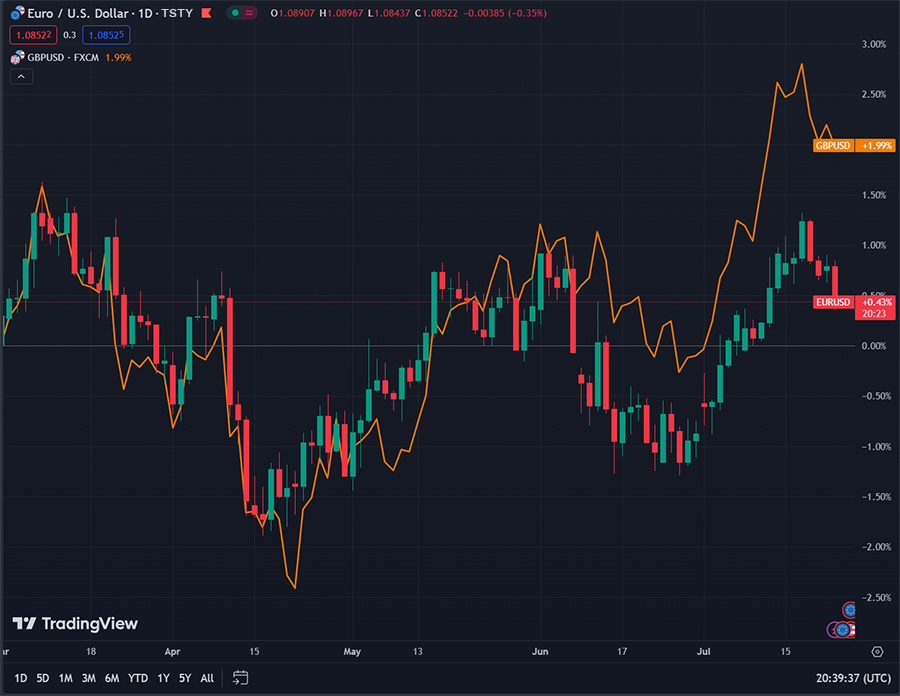Click the red EURUSD price scale label
The width and height of the screenshot is (900, 696).
coord(833,302)
